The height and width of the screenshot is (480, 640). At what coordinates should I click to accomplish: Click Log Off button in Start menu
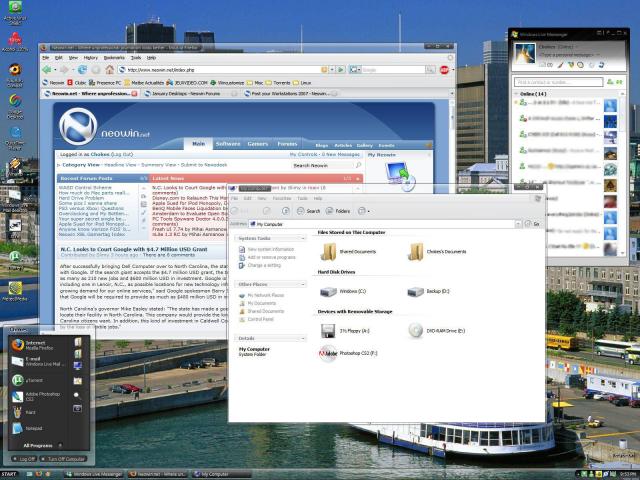coord(24,459)
